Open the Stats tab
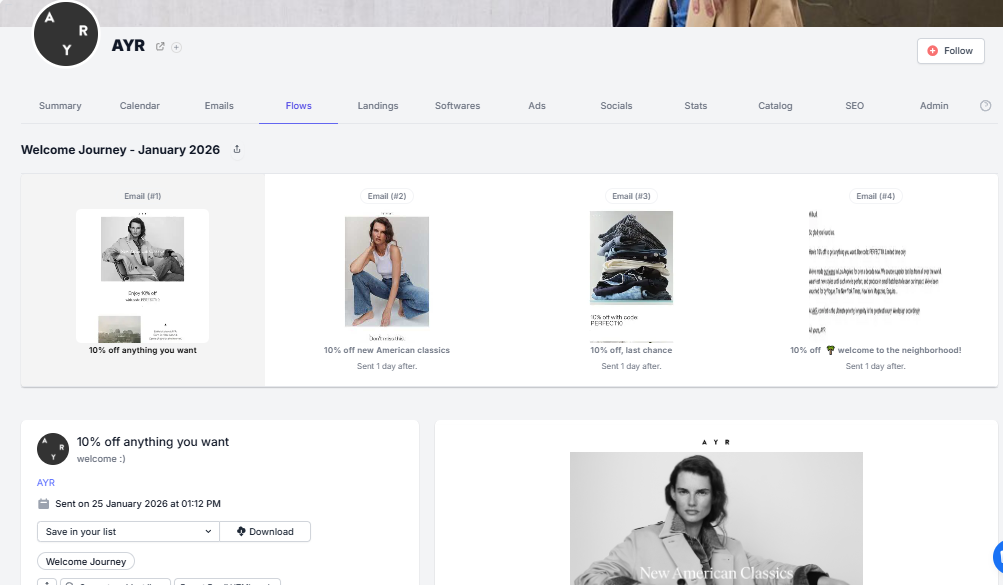This screenshot has width=1003, height=585. [x=695, y=106]
